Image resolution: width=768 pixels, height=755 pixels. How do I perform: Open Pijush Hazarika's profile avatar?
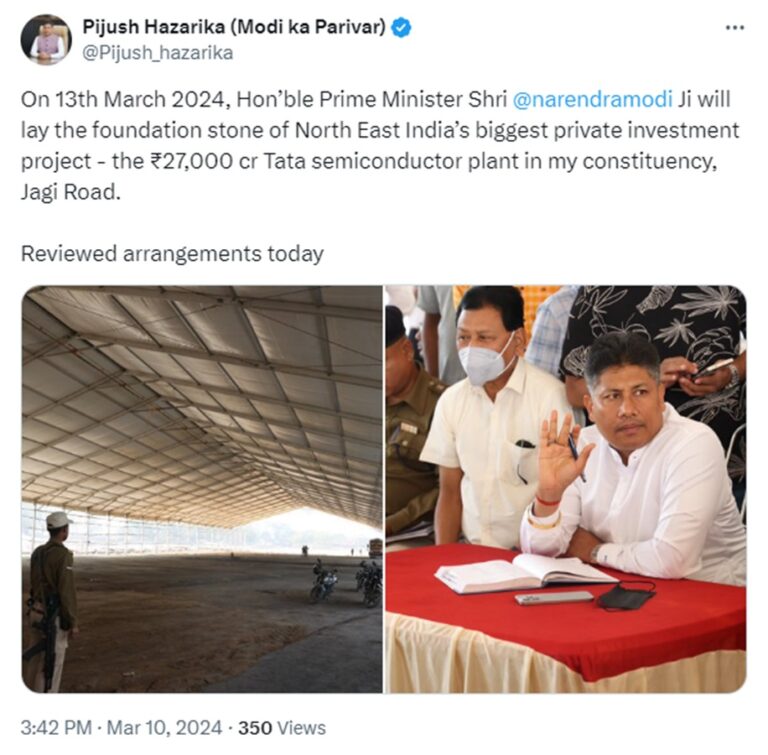pos(46,39)
